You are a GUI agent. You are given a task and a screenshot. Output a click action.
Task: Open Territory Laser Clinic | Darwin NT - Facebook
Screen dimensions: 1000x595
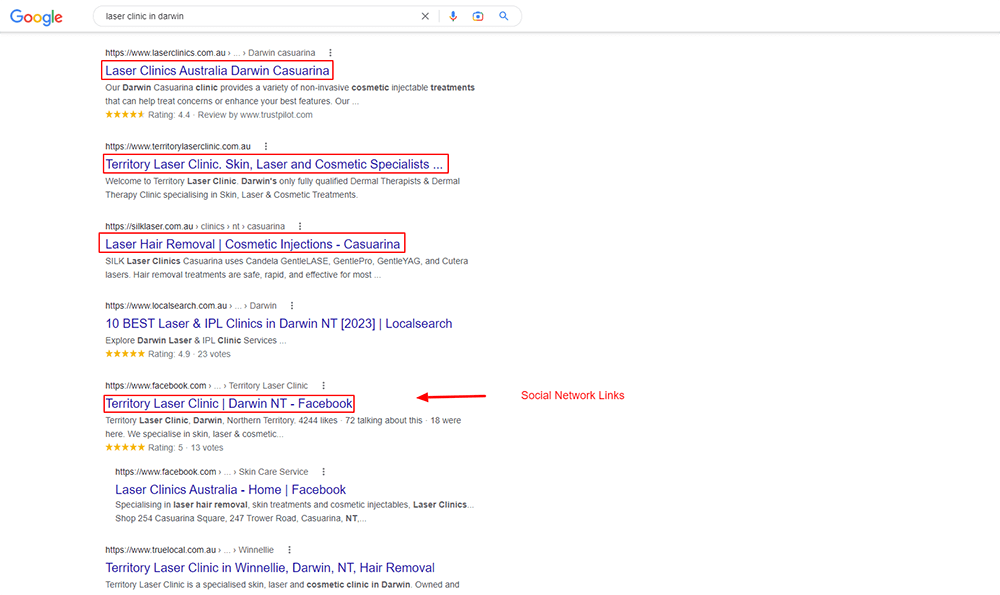pos(229,404)
